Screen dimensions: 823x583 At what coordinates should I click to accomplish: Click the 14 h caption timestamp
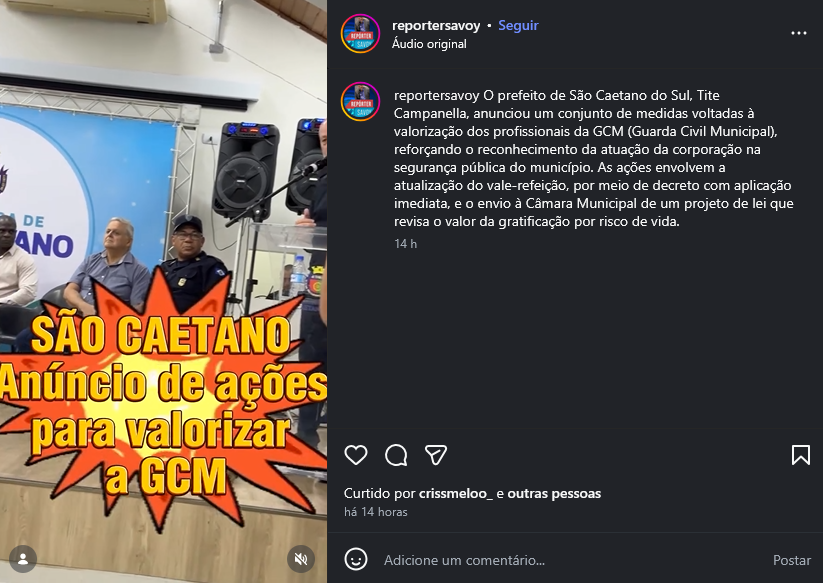click(x=406, y=243)
